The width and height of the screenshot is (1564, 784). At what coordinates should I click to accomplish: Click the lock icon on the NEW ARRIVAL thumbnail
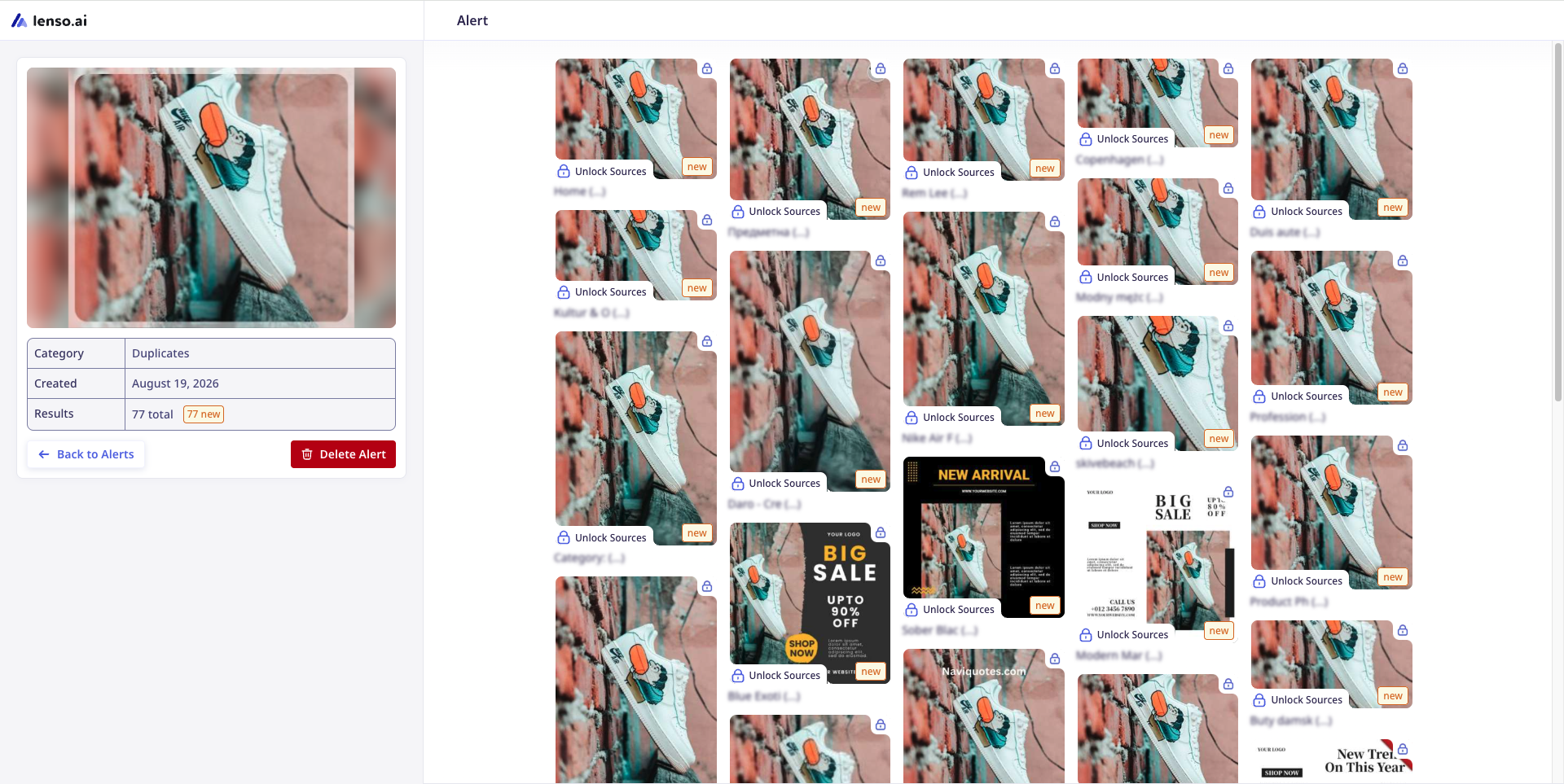1055,466
